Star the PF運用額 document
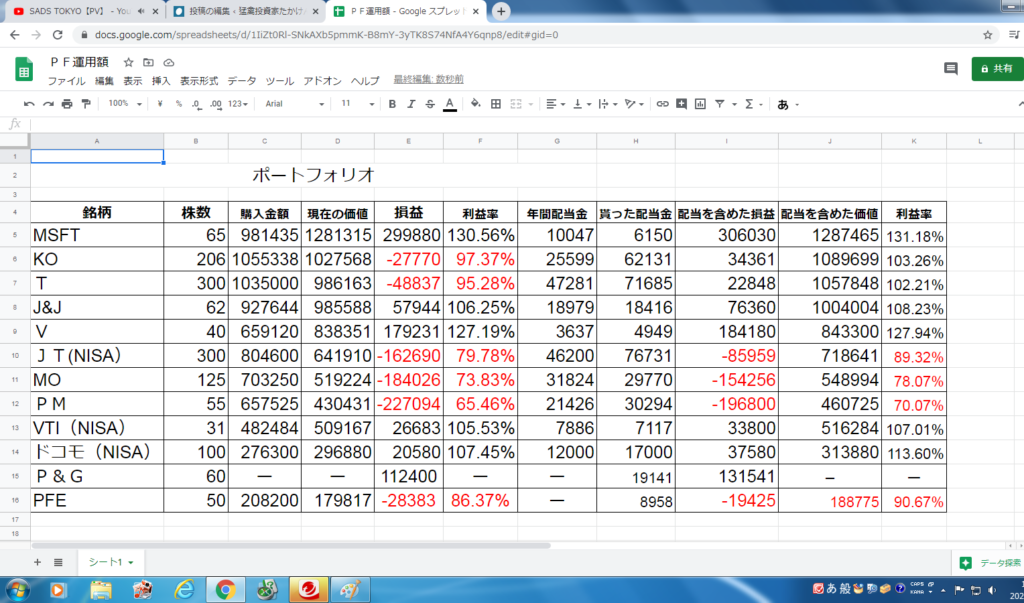 pyautogui.click(x=129, y=63)
